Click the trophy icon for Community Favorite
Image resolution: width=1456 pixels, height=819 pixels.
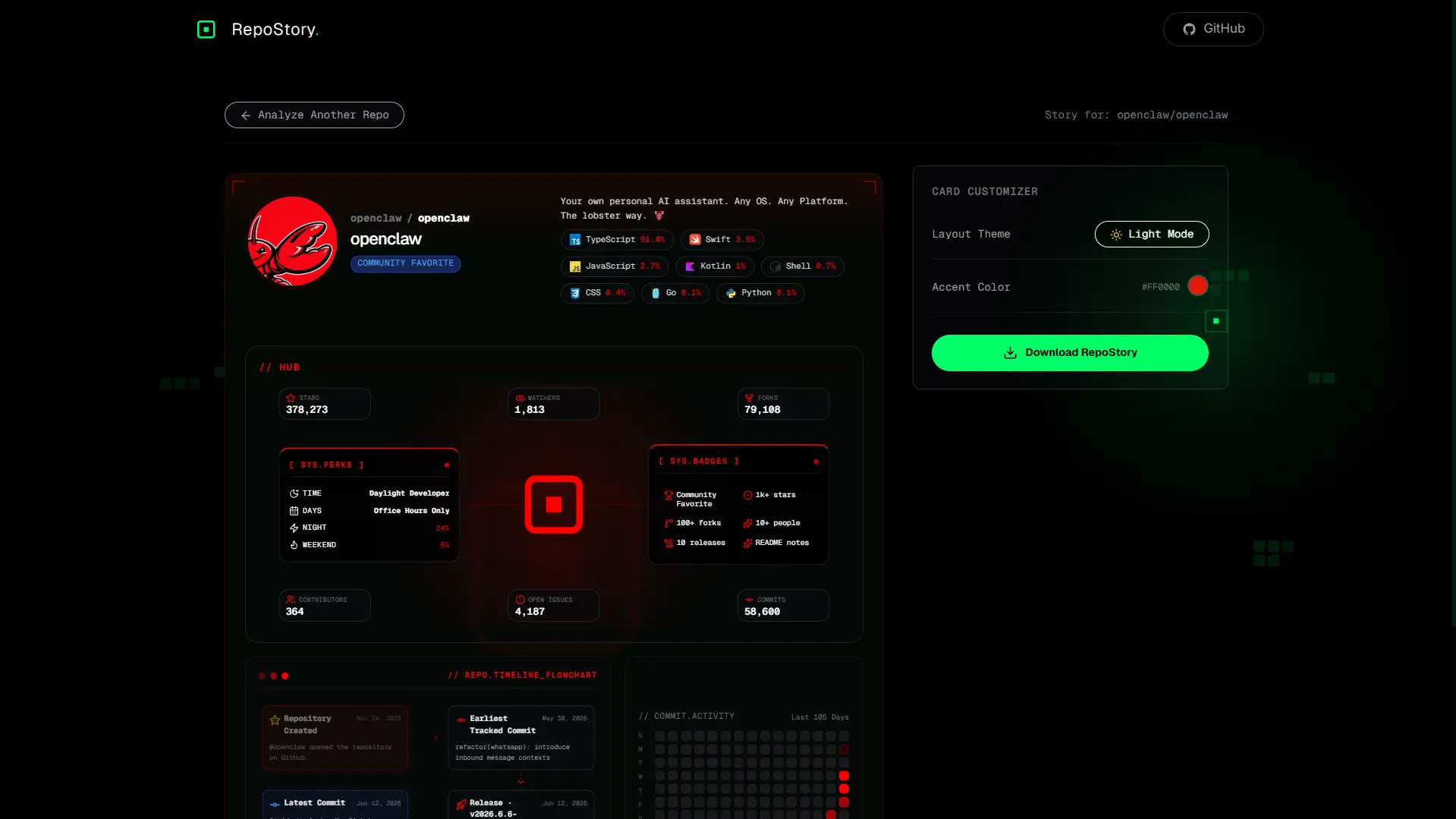point(668,495)
